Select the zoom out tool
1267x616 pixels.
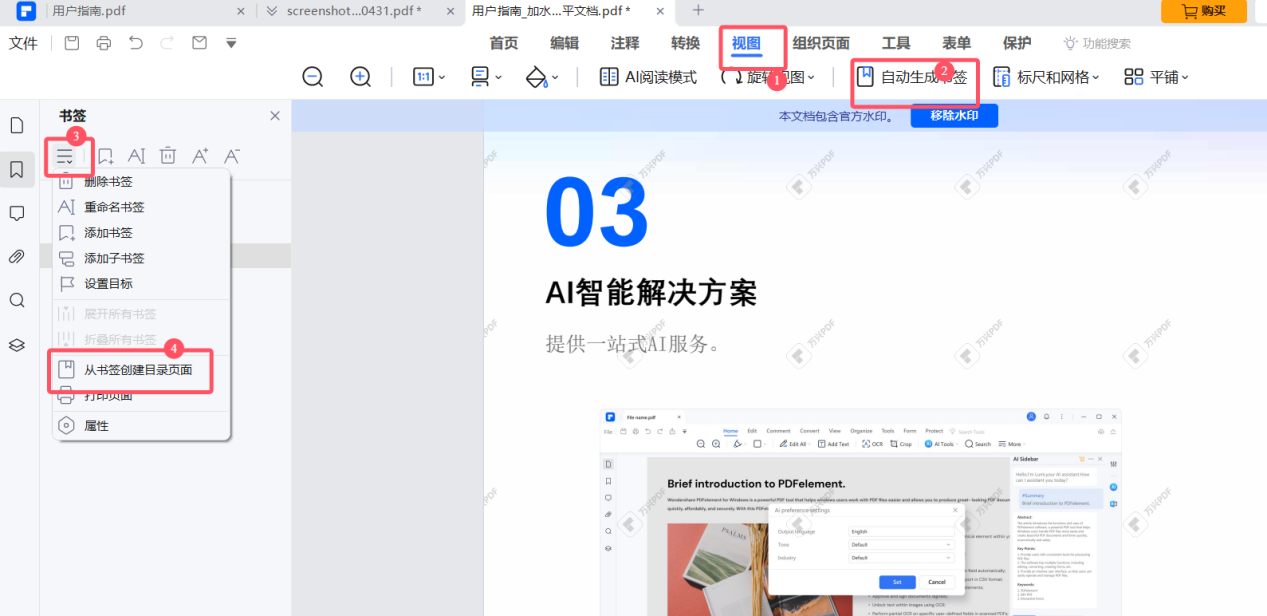tap(312, 76)
